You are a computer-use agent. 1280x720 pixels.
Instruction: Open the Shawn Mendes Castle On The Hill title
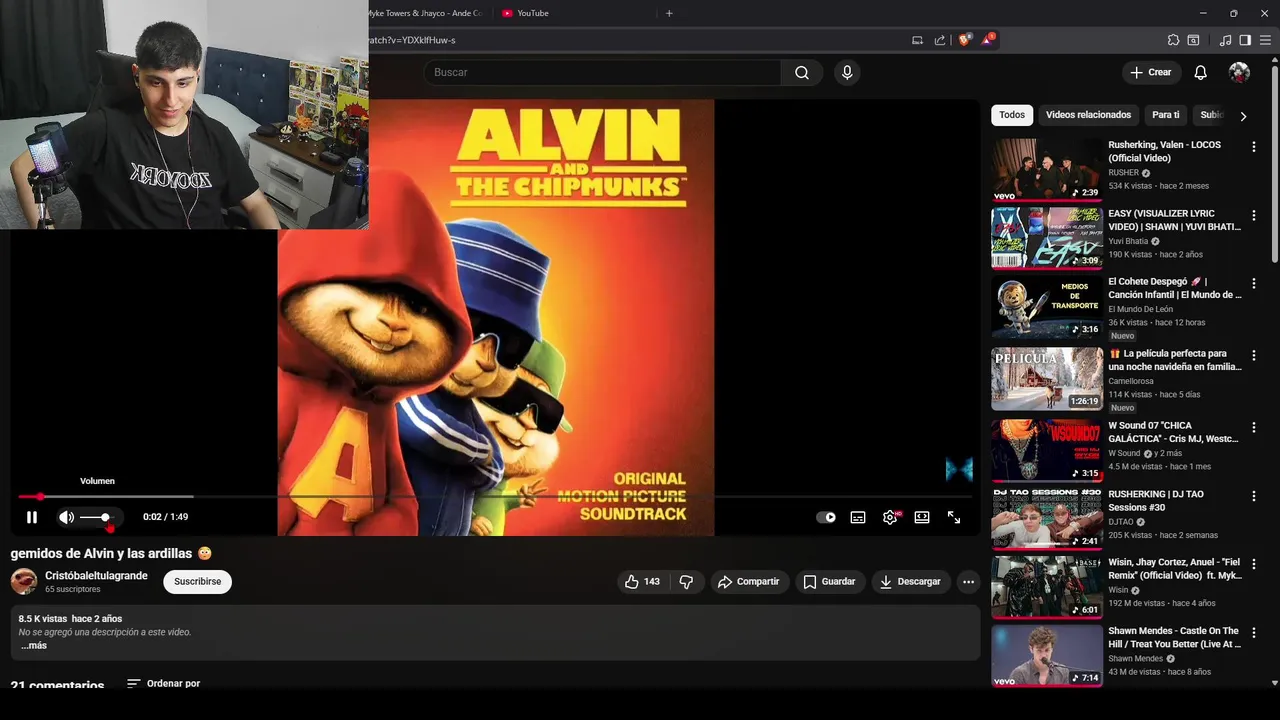1174,637
